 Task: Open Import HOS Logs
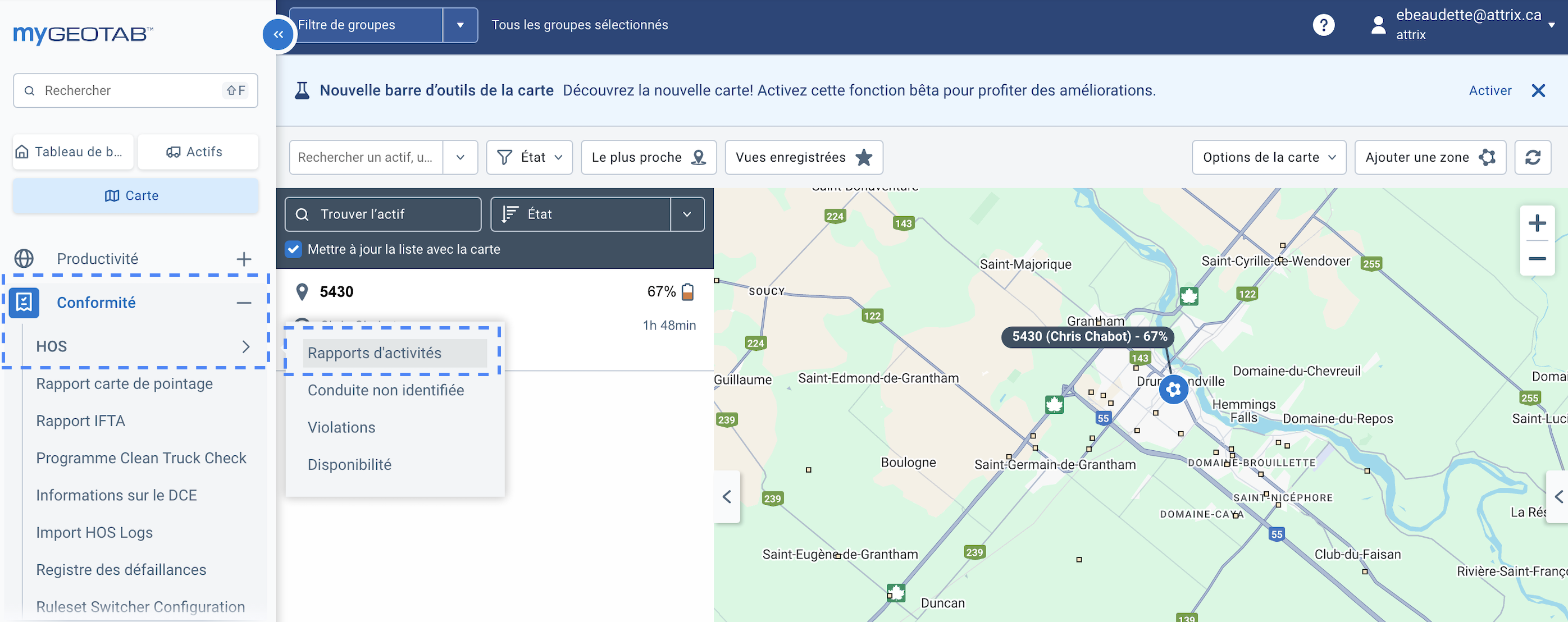(x=94, y=533)
